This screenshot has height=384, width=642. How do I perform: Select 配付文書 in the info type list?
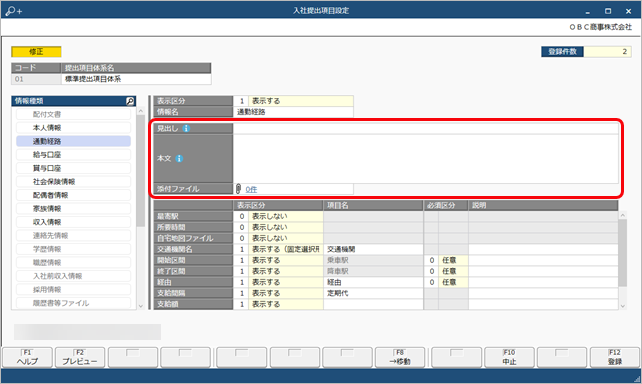(73, 114)
